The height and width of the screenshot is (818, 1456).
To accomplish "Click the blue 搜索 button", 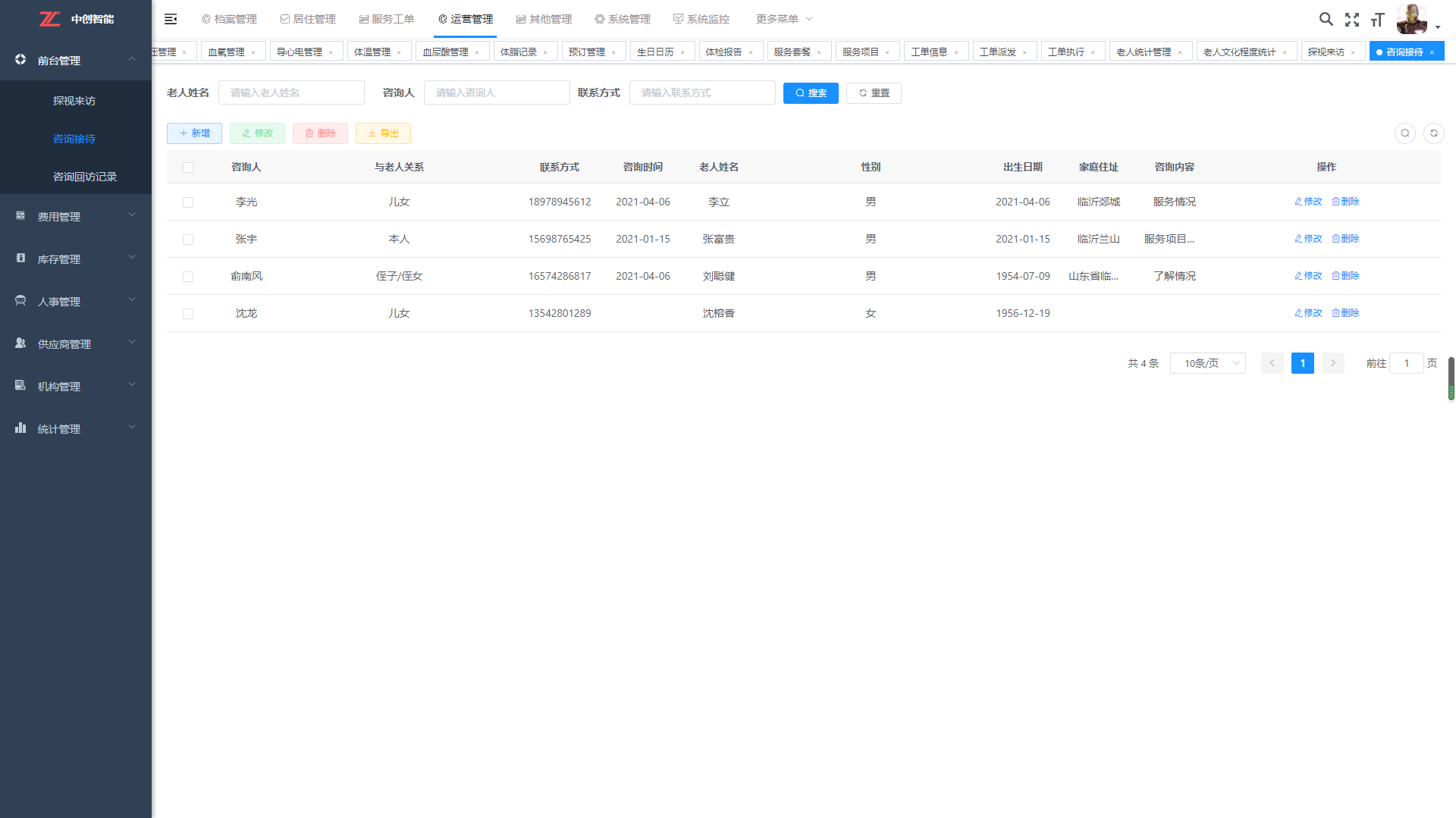I will (810, 93).
